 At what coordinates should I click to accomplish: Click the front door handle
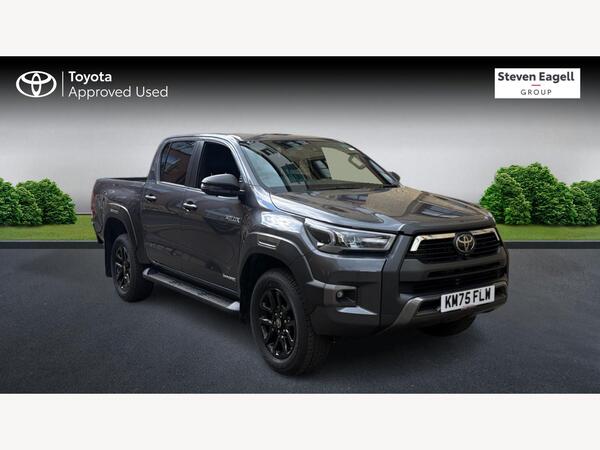[x=189, y=206]
